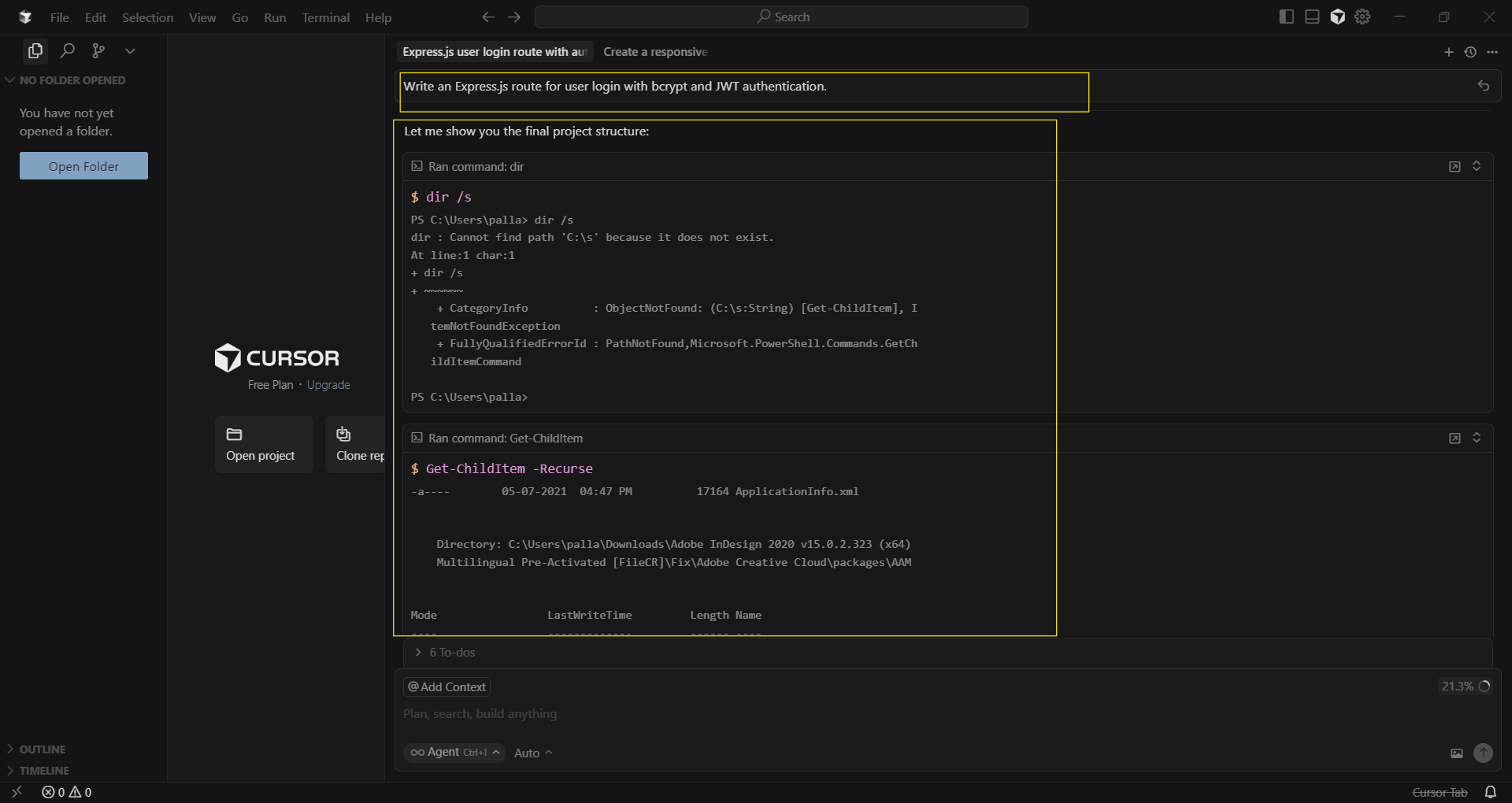Submit the prompt with the send arrow
This screenshot has height=803, width=1512.
(1484, 753)
